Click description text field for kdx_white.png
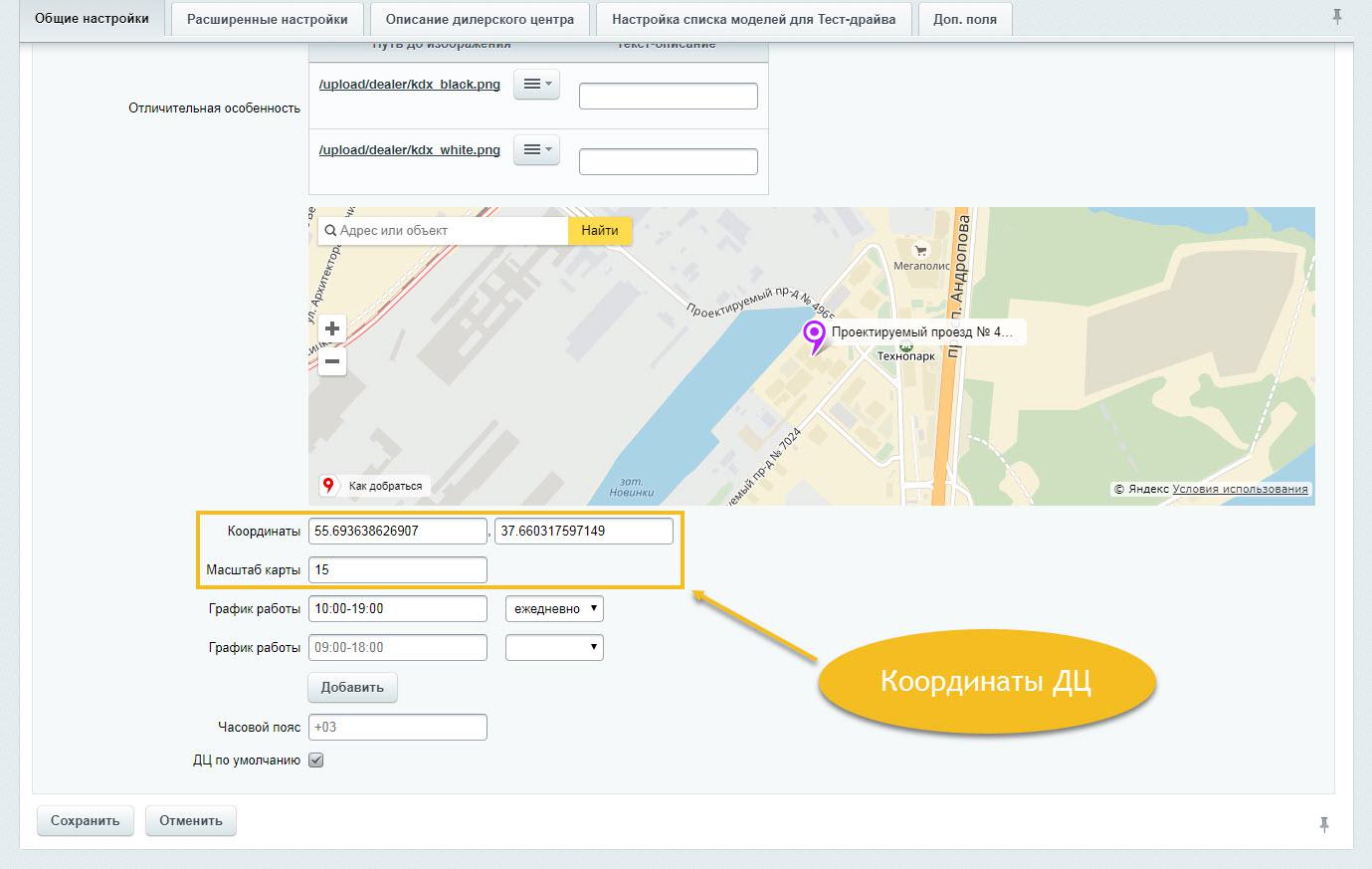The image size is (1372, 869). click(x=669, y=161)
